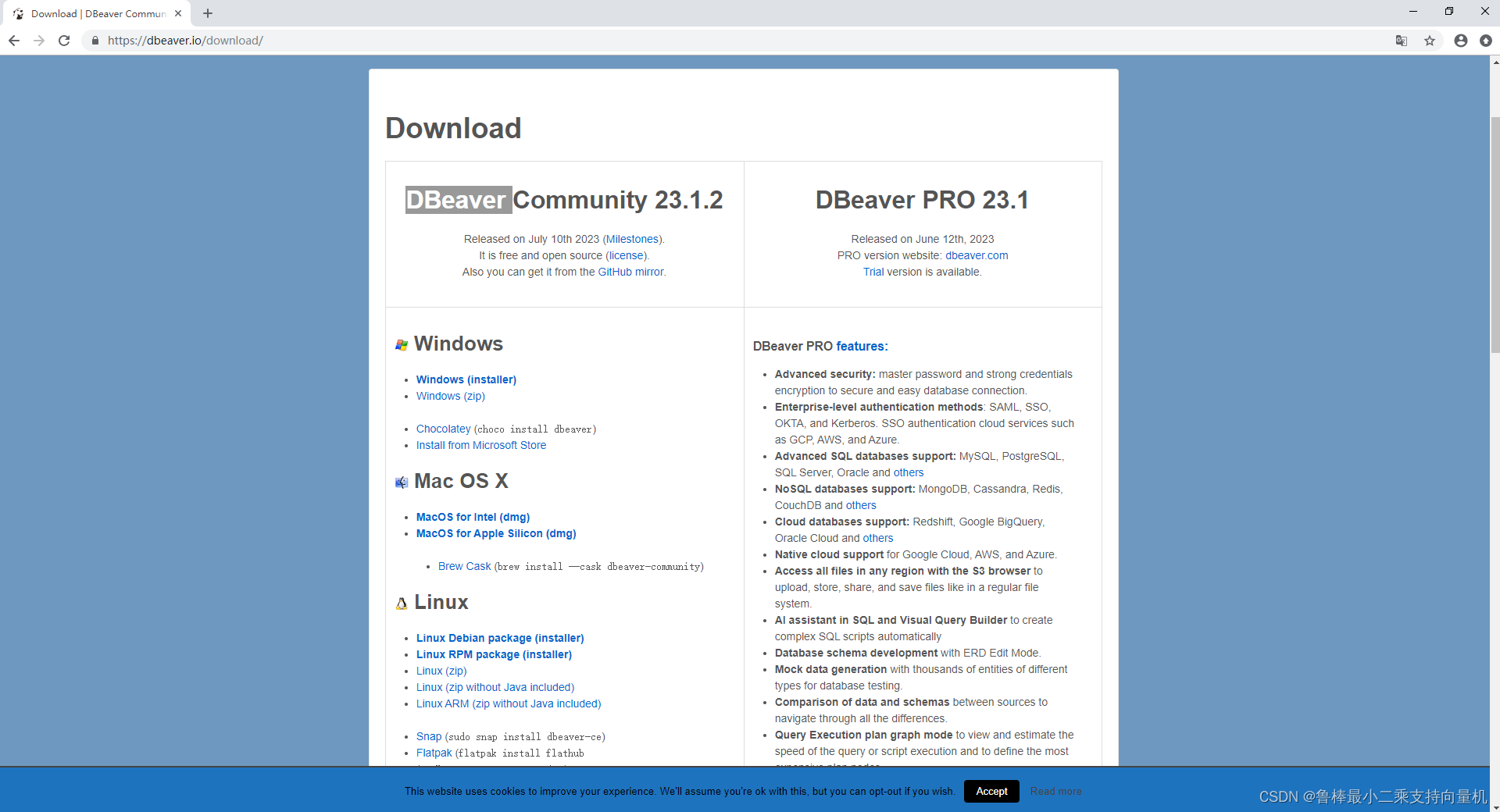Open Install from Microsoft Store link
1500x812 pixels.
pos(481,445)
